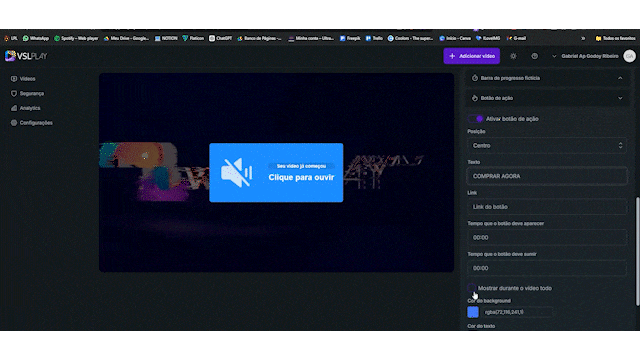Toggle the Ativar botão de ação switch

tap(476, 119)
